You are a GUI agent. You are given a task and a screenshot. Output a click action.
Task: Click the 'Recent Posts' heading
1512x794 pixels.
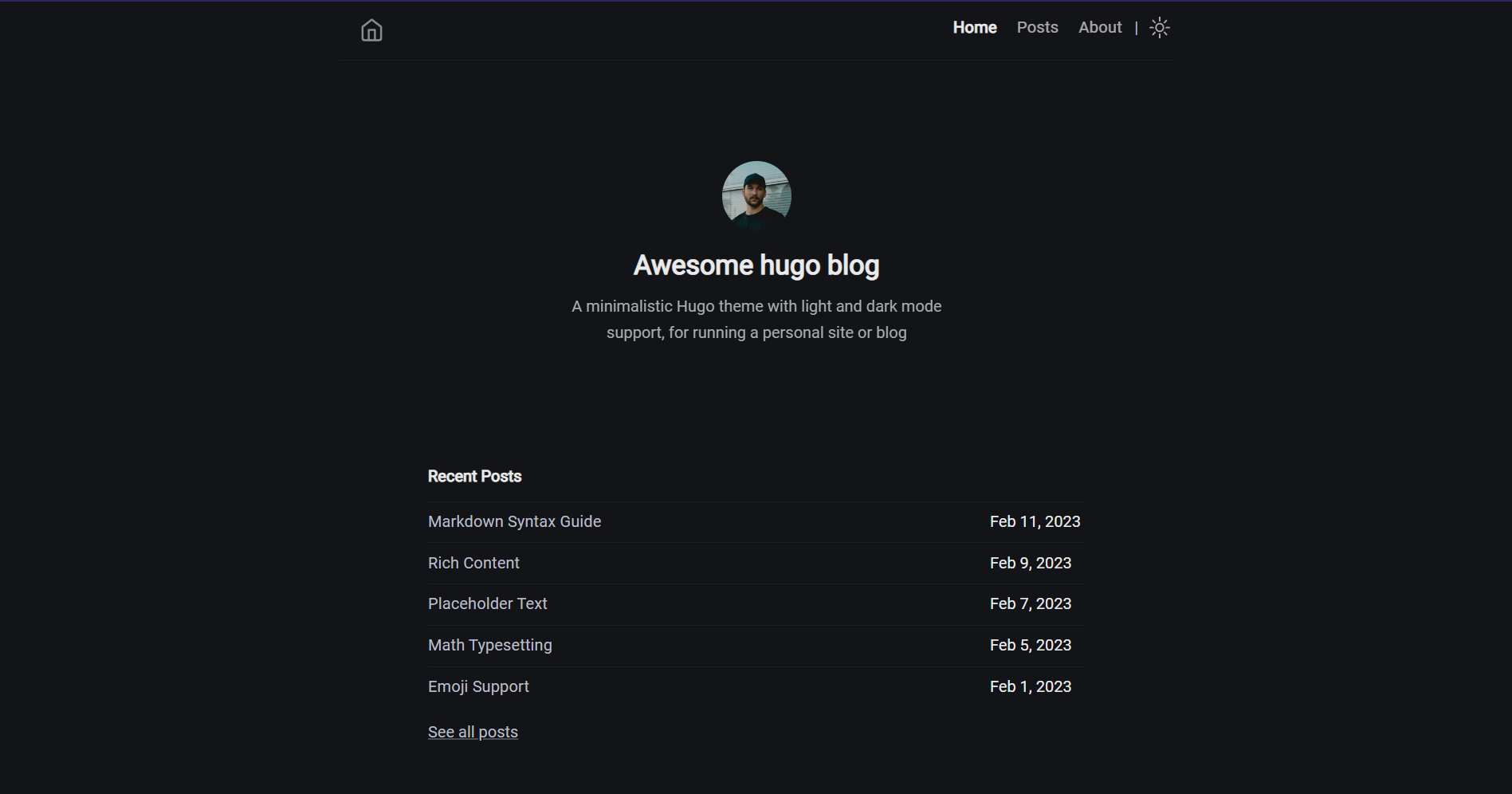(474, 477)
